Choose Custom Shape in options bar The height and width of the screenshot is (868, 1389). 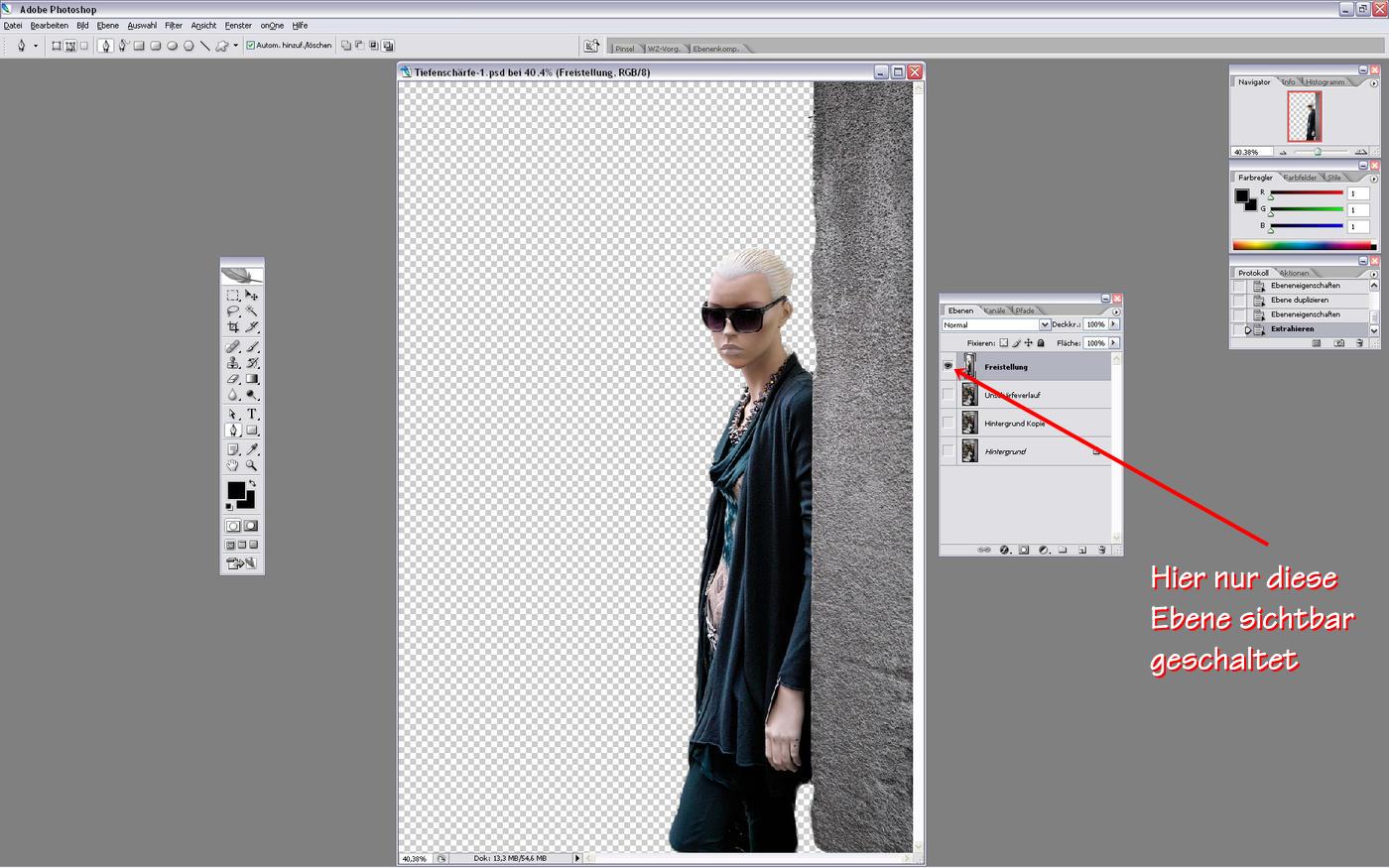click(x=221, y=46)
